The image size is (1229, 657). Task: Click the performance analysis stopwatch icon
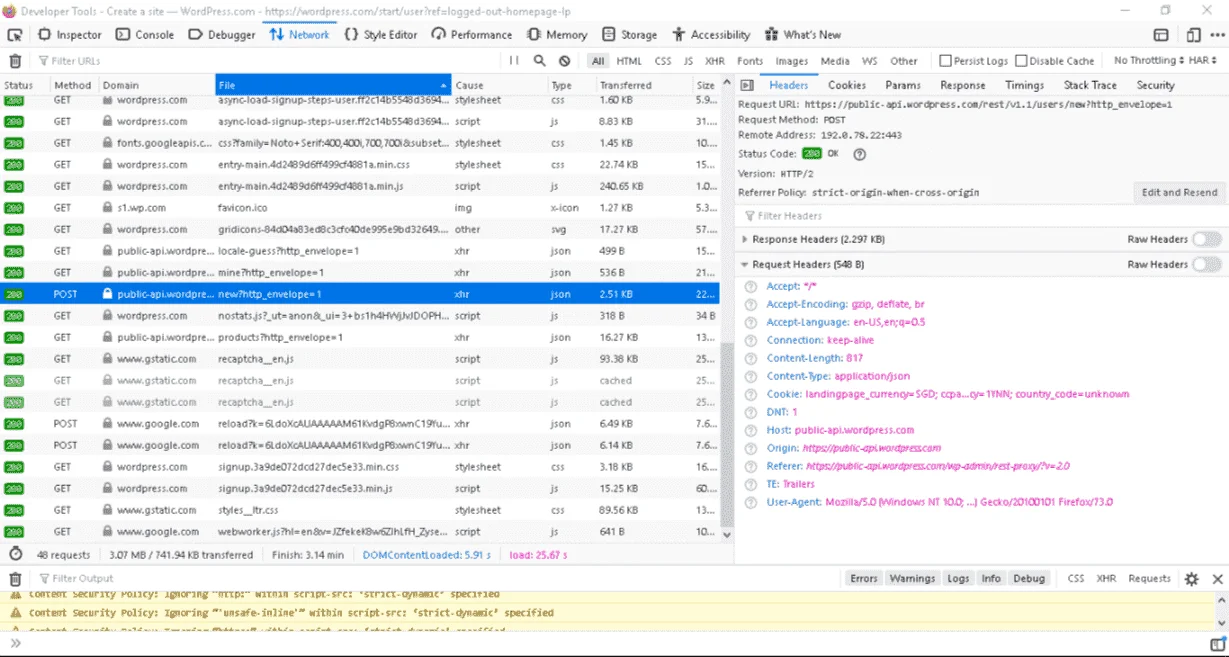click(15, 554)
